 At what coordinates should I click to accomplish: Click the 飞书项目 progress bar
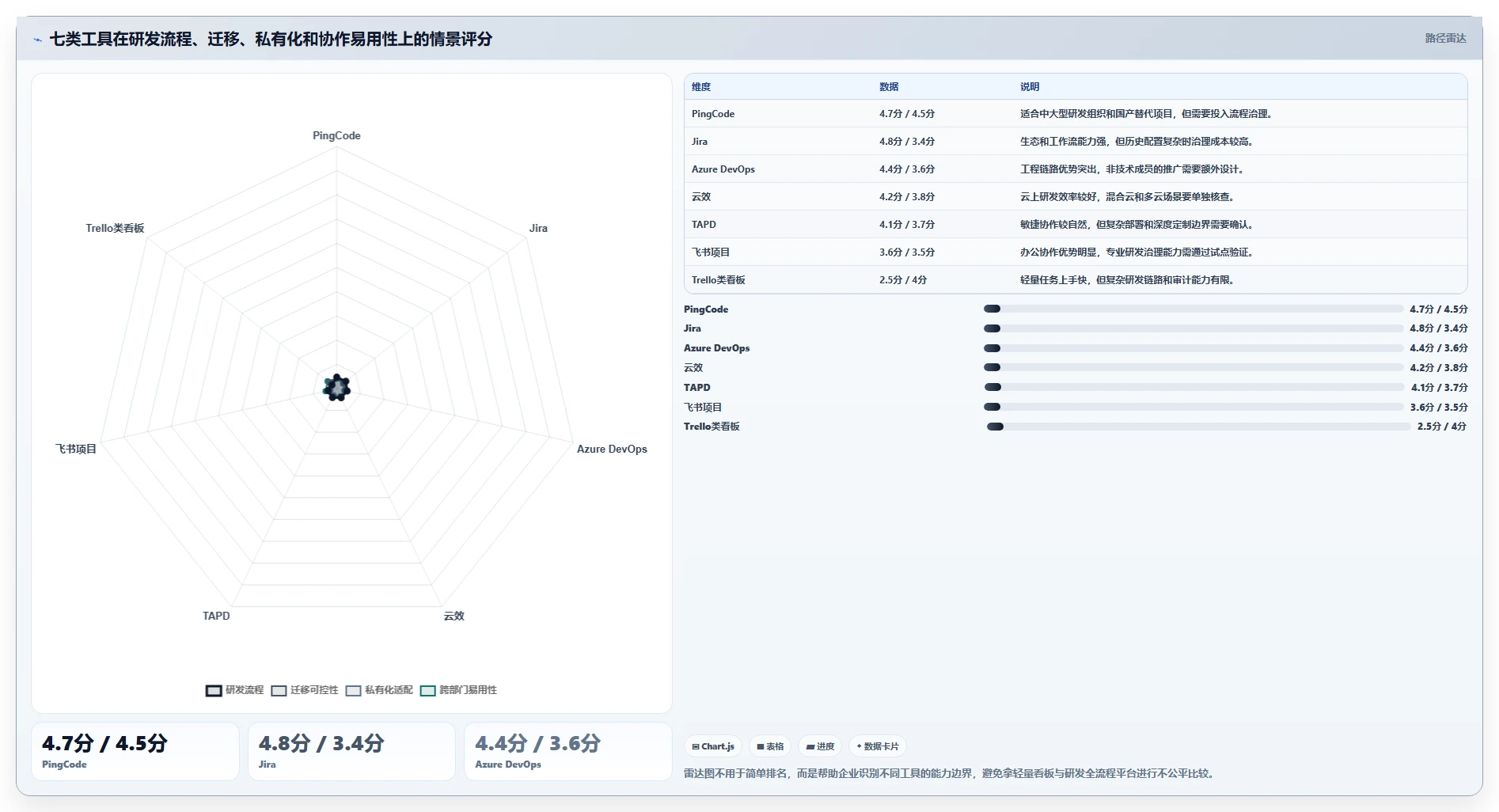click(1194, 407)
